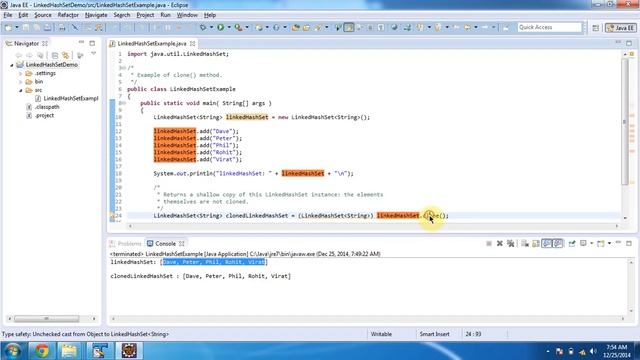The image size is (640, 360).
Task: Toggle Show Console on standard out change
Action: click(x=547, y=244)
